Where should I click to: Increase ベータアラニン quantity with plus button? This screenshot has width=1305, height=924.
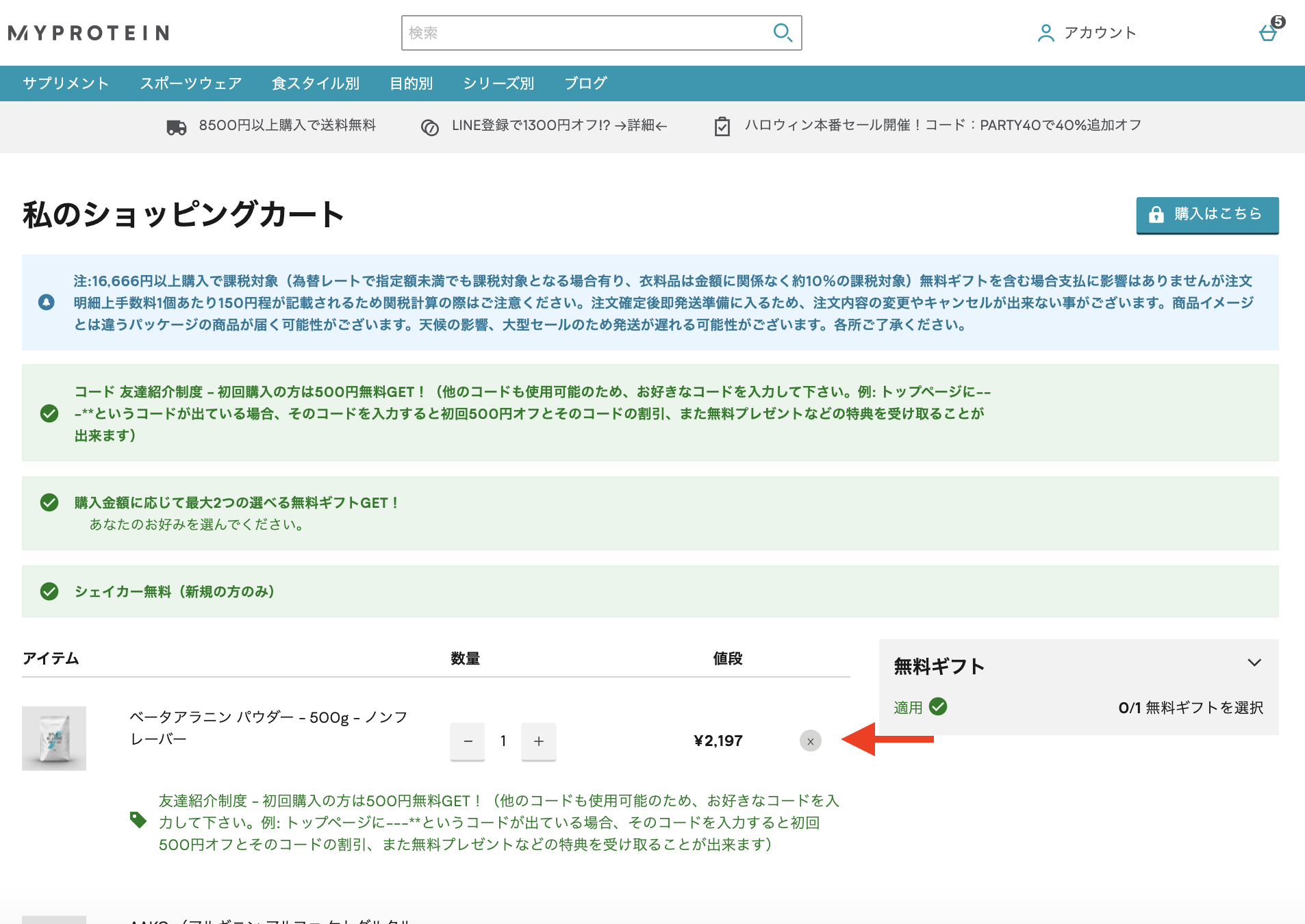[x=539, y=741]
